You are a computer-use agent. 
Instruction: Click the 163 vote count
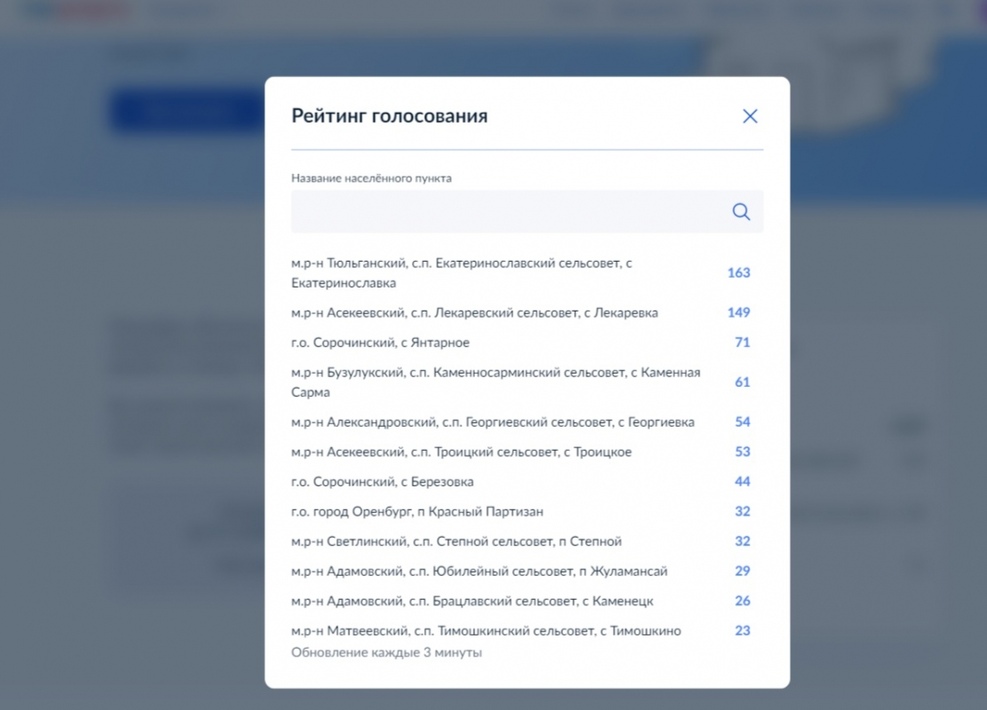pos(738,273)
